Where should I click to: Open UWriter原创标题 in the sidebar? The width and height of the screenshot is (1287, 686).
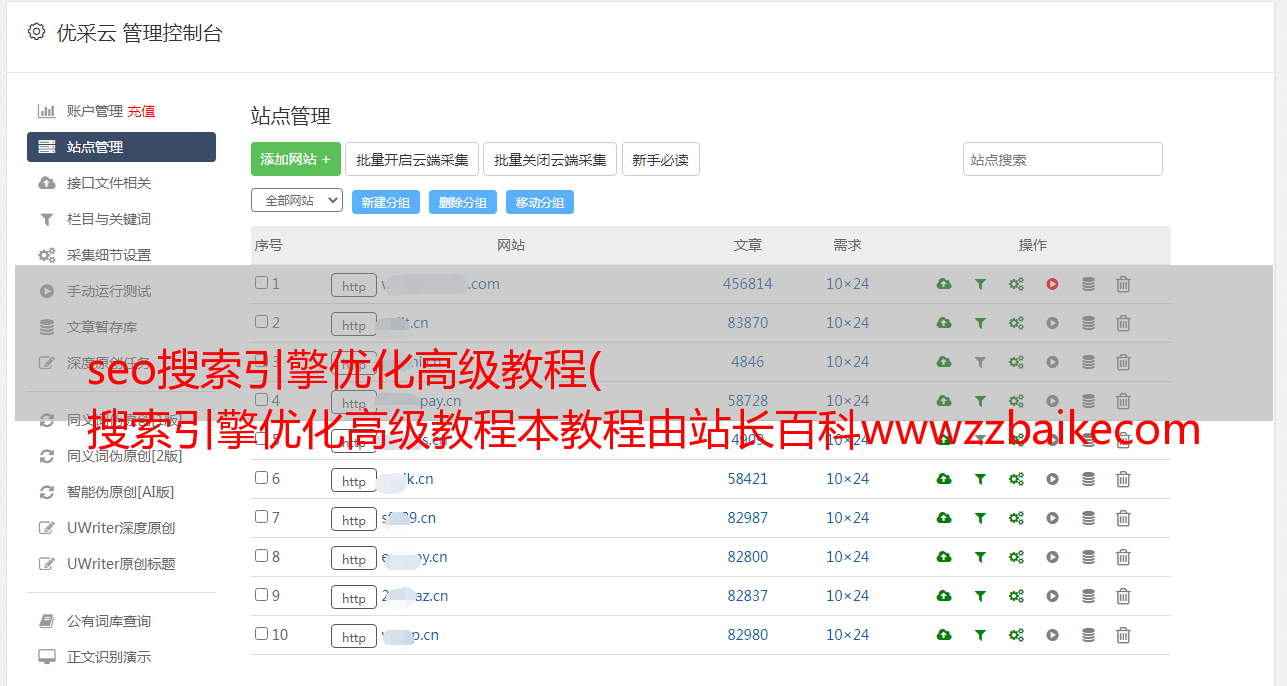coord(121,564)
